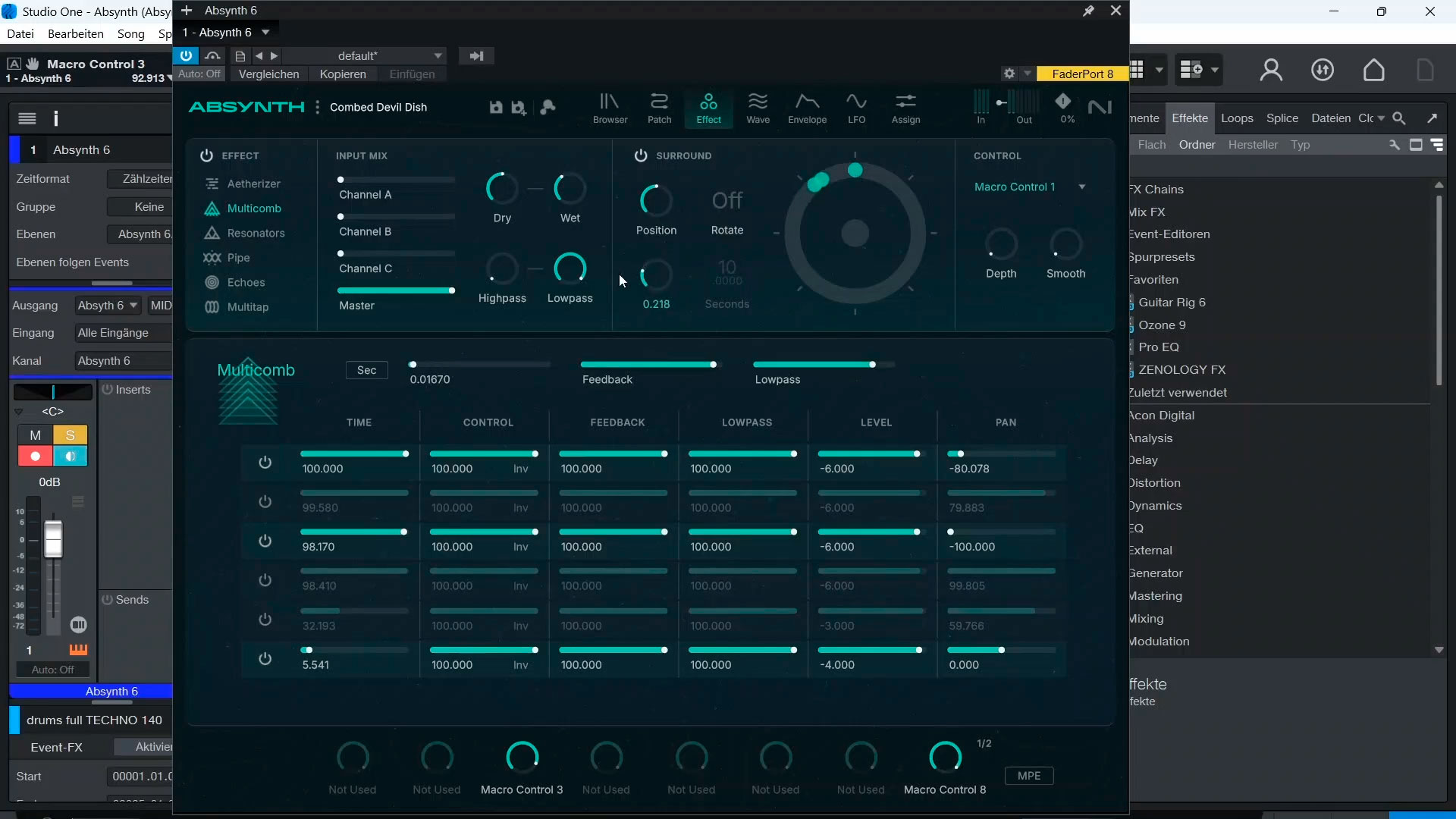
Task: Open the Absynth Browser page
Action: point(610,108)
